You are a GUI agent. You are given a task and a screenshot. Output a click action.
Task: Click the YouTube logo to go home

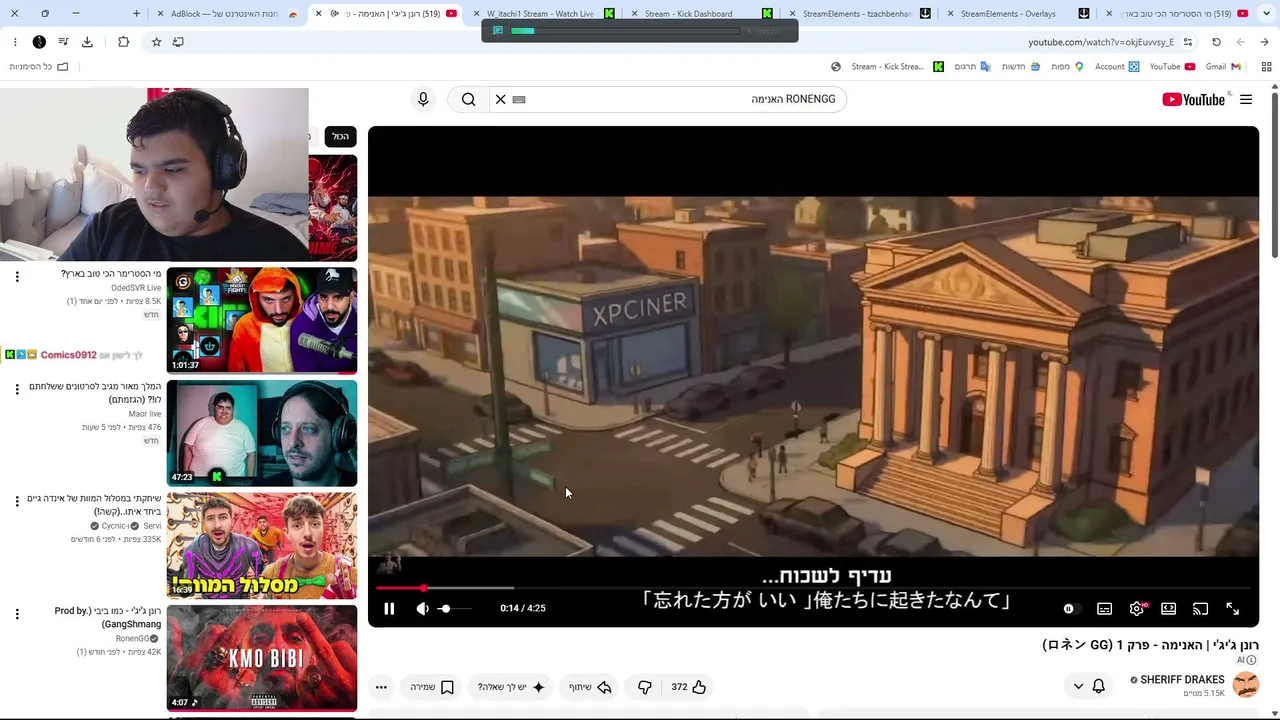click(x=1193, y=99)
